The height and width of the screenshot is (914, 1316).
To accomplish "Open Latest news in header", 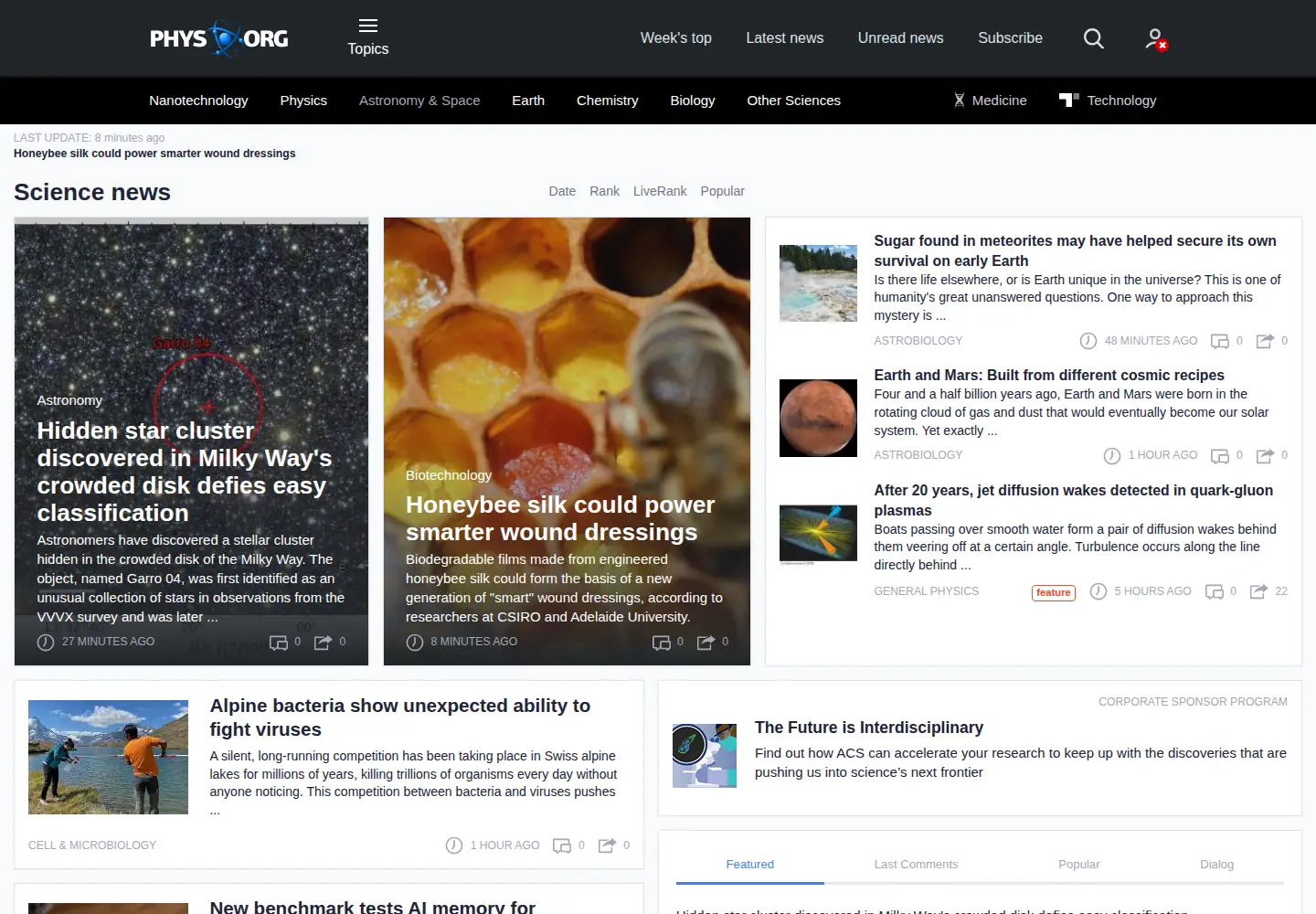I will coord(785,38).
